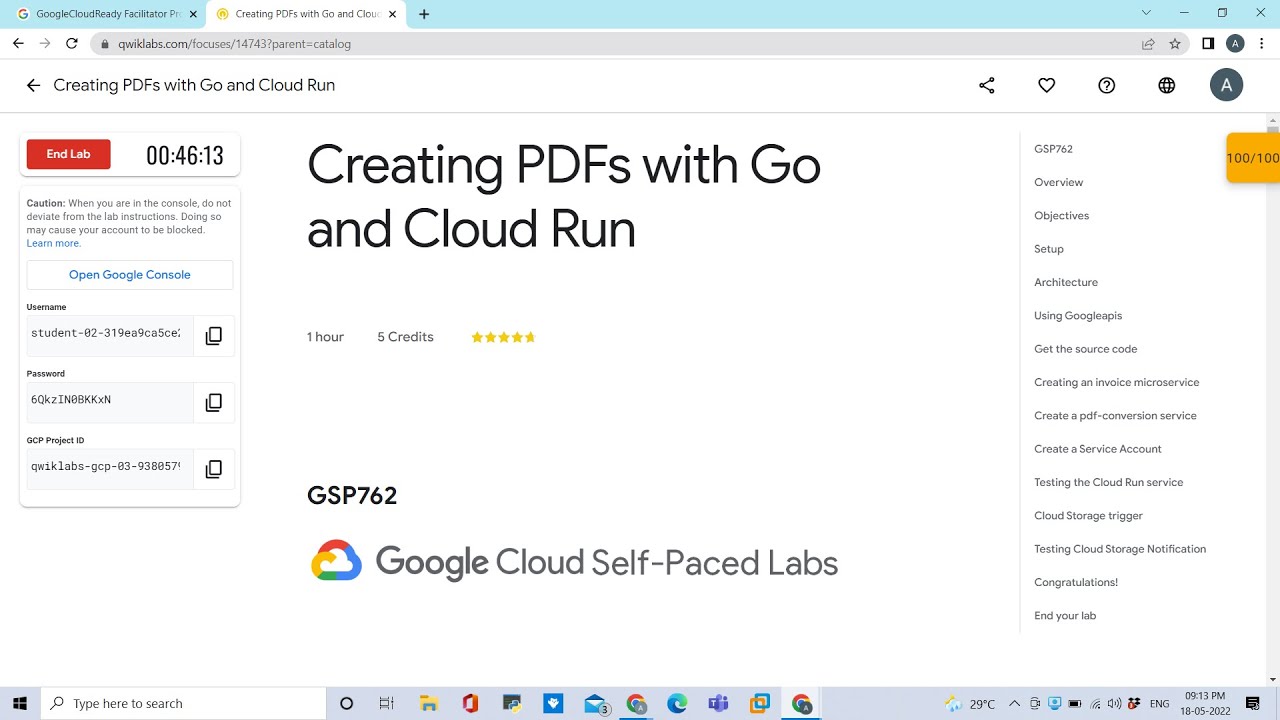This screenshot has height=720, width=1280.
Task: Go to Create a pdf-conversion service section
Action: [1115, 416]
